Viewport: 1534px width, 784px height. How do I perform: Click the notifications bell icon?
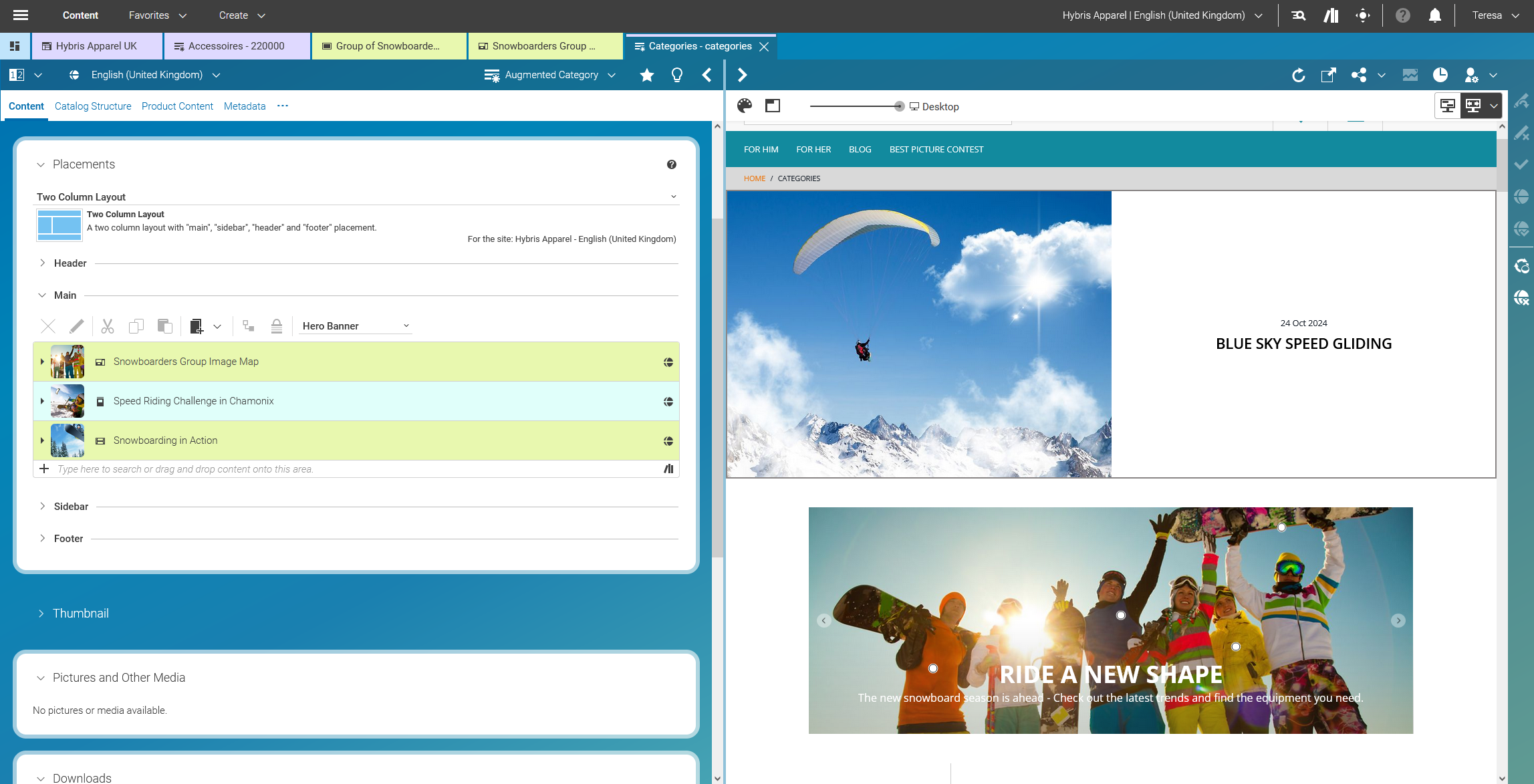pos(1435,15)
